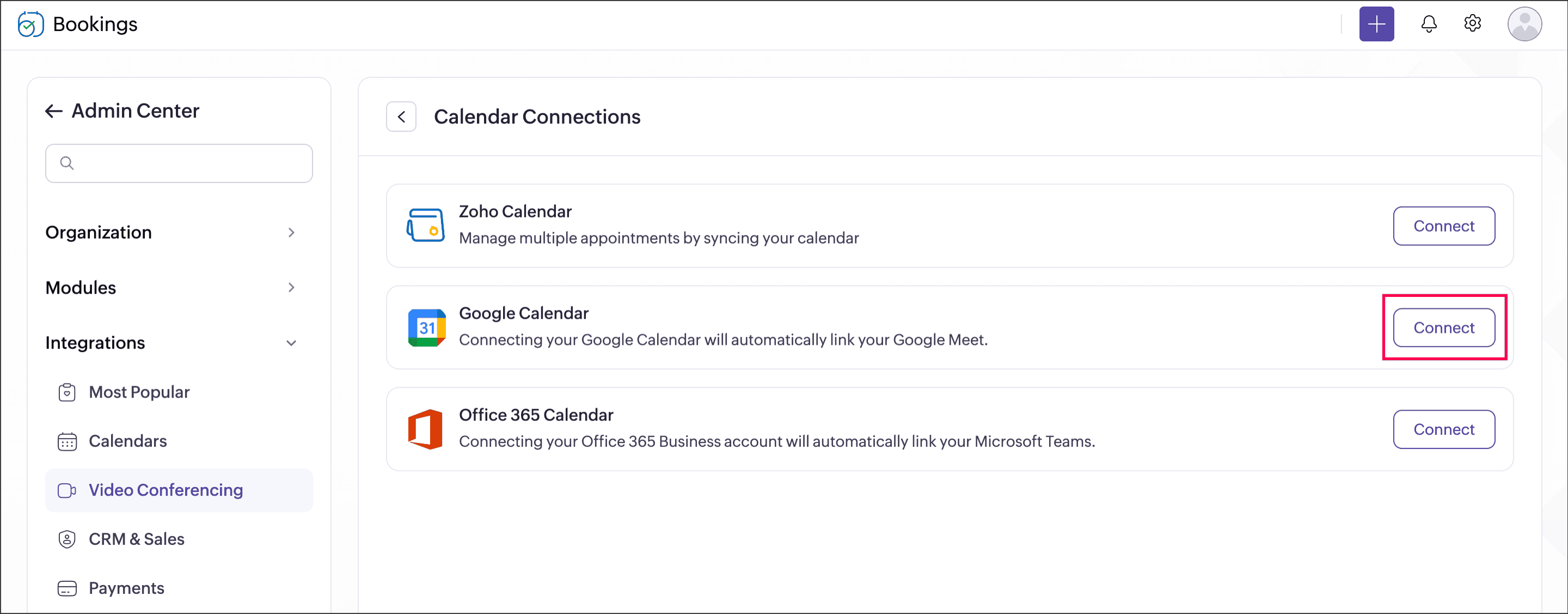Open the notifications bell

[x=1429, y=25]
